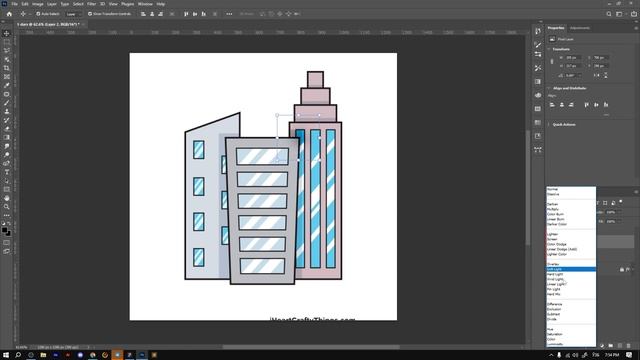Image resolution: width=640 pixels, height=360 pixels.
Task: Select the Eraser tool
Action: [x=7, y=129]
